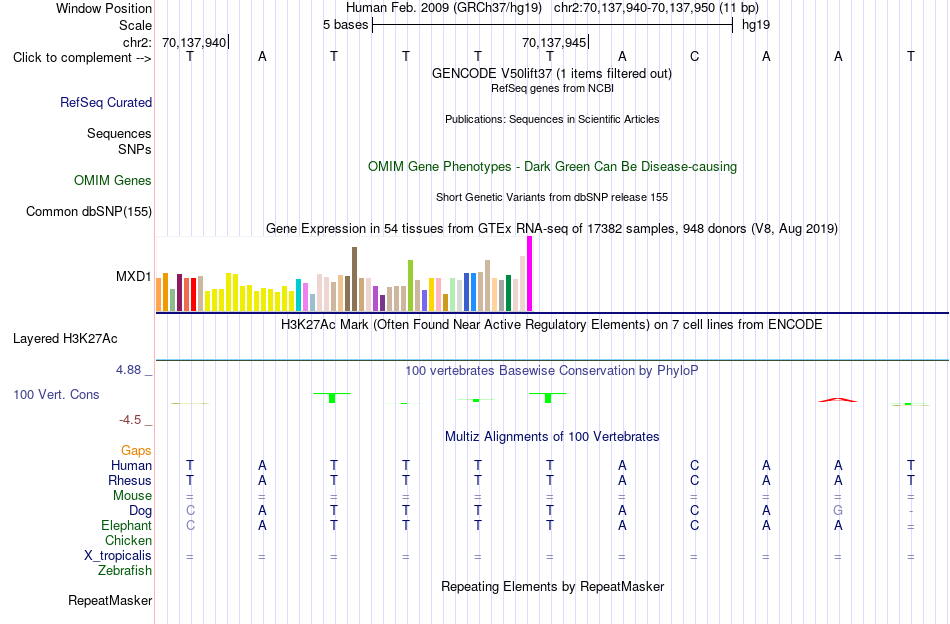Screen dimensions: 950x624
Task: Click the C base in complement row
Action: tap(694, 57)
